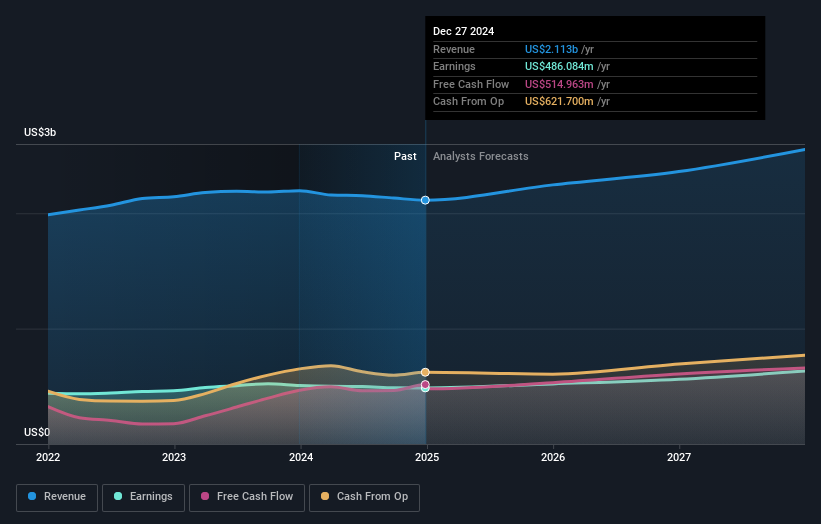Click the US$2.113b revenue value

click(551, 49)
